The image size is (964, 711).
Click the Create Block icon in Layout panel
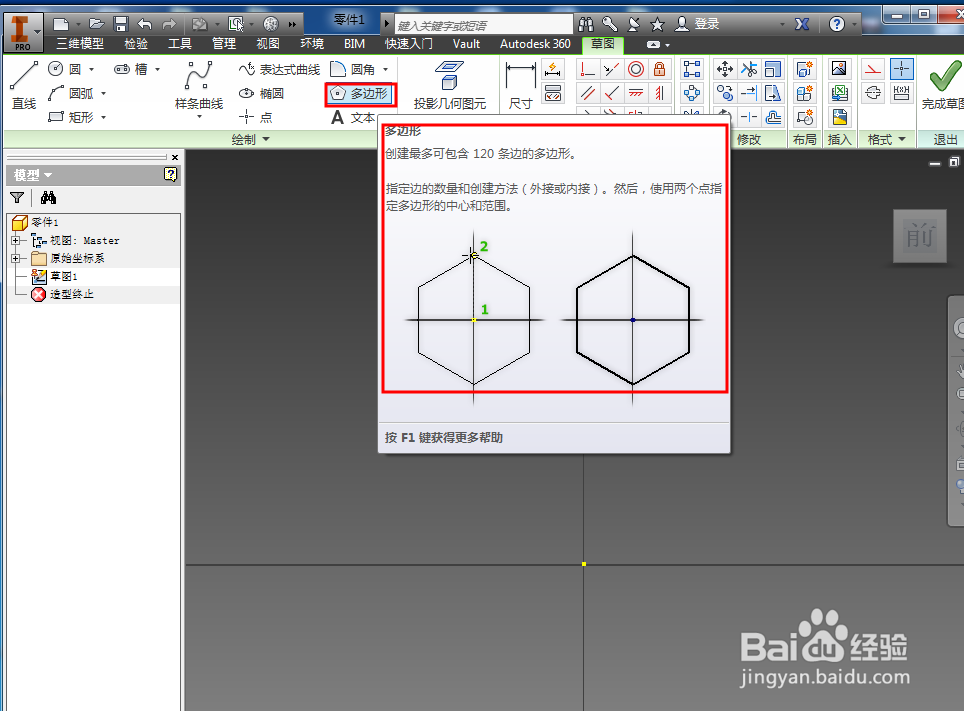point(804,117)
